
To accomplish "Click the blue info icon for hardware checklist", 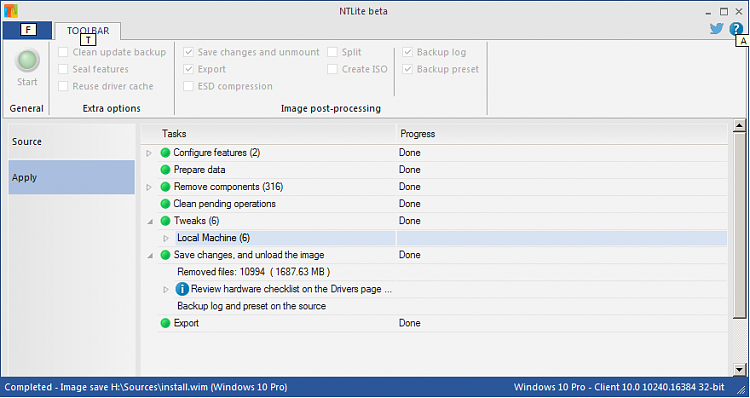I will 182,289.
